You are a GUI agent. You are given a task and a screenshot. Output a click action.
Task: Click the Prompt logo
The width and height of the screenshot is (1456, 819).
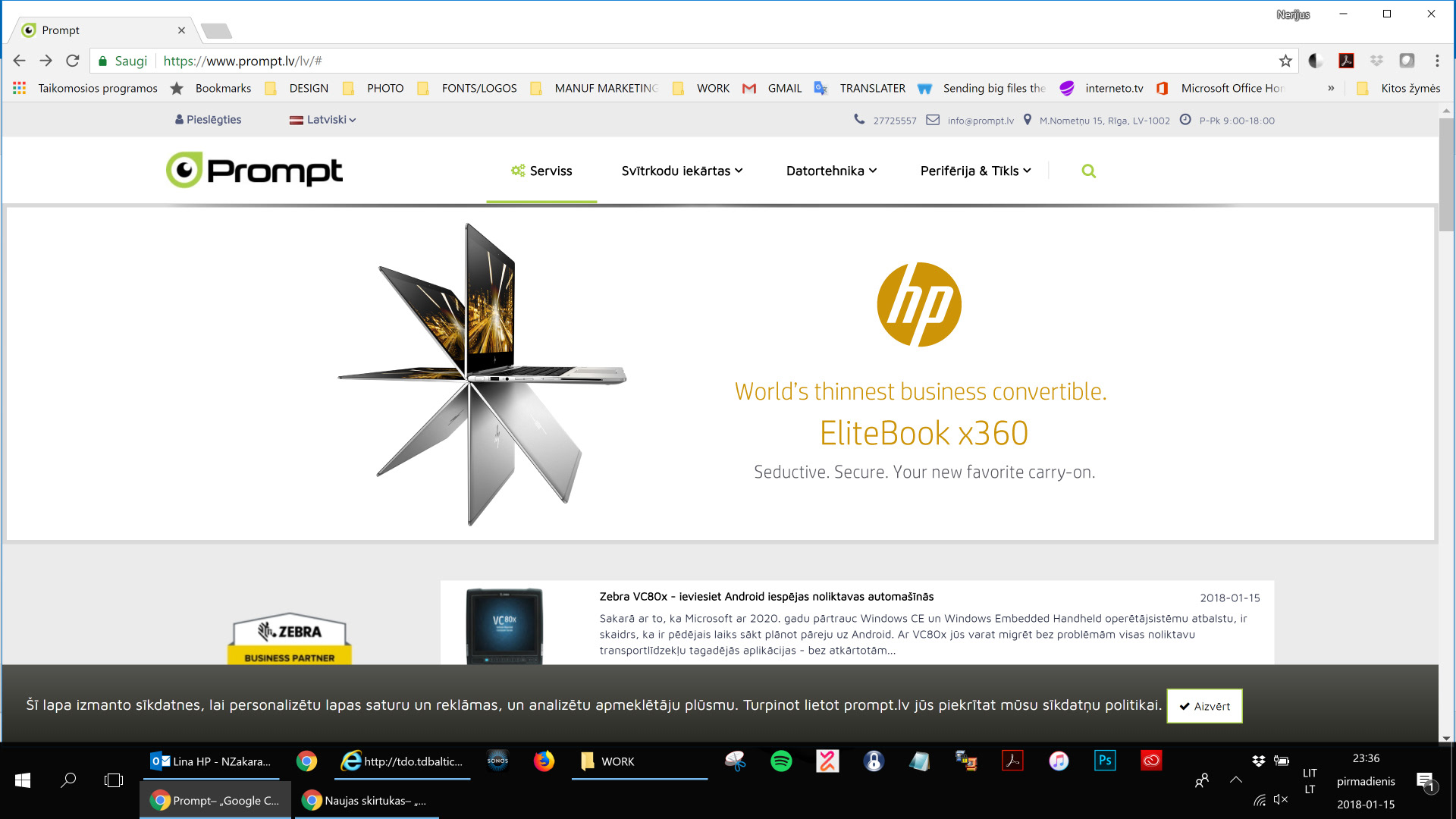(x=254, y=171)
